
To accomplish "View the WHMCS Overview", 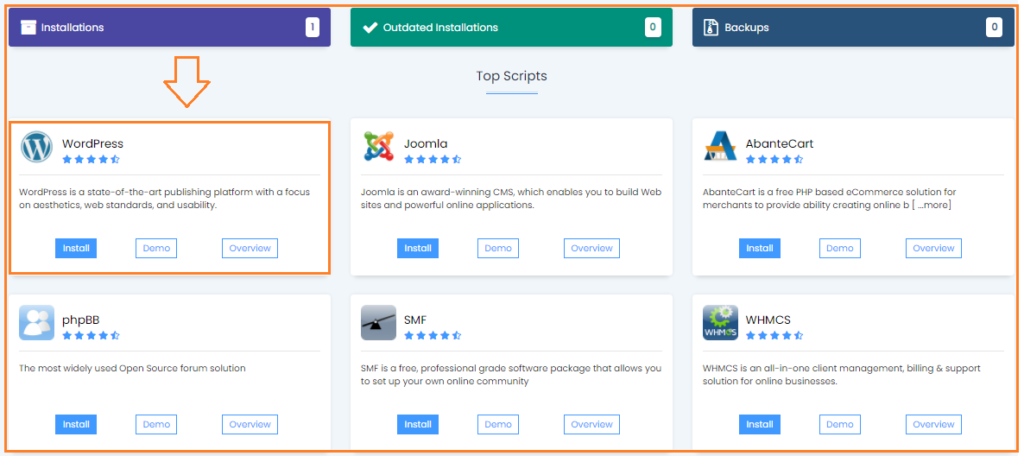I will tap(934, 425).
